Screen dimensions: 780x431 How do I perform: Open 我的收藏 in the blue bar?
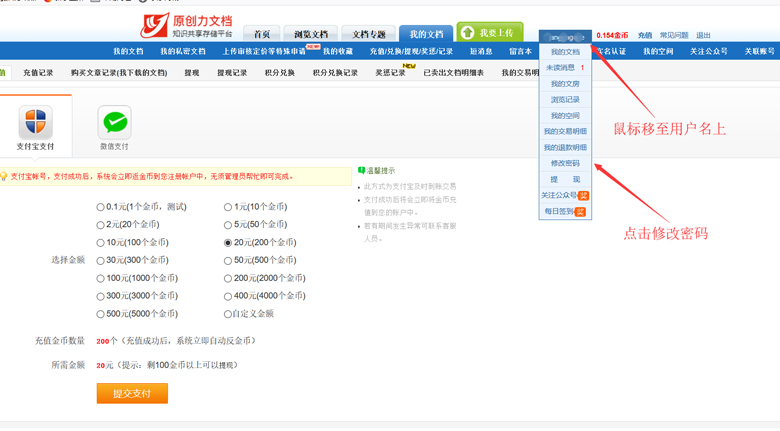338,51
